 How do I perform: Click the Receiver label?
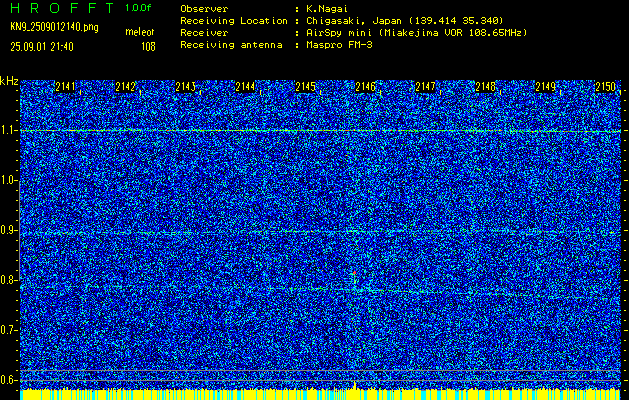click(204, 33)
